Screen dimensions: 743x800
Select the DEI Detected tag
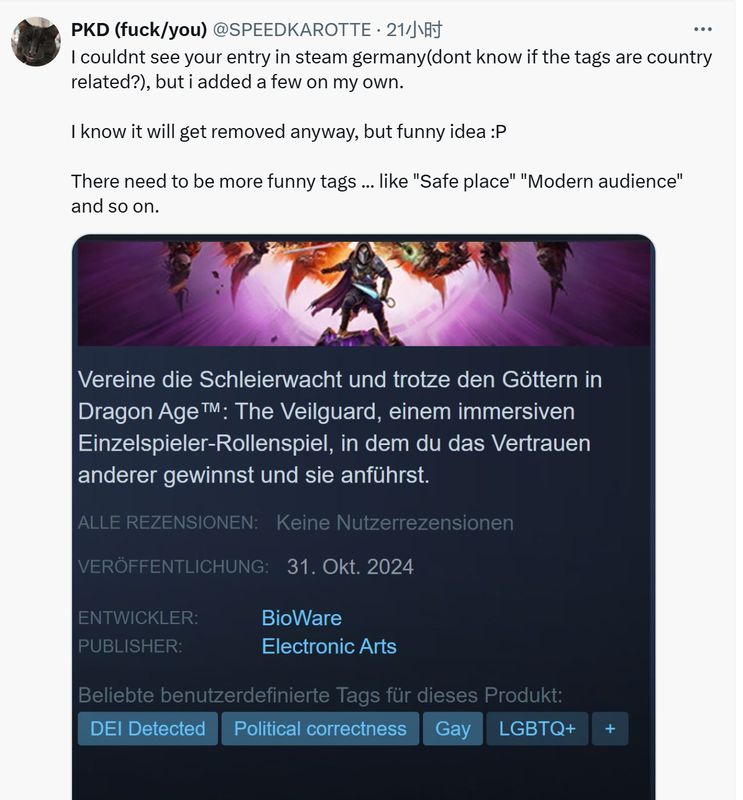pyautogui.click(x=147, y=729)
